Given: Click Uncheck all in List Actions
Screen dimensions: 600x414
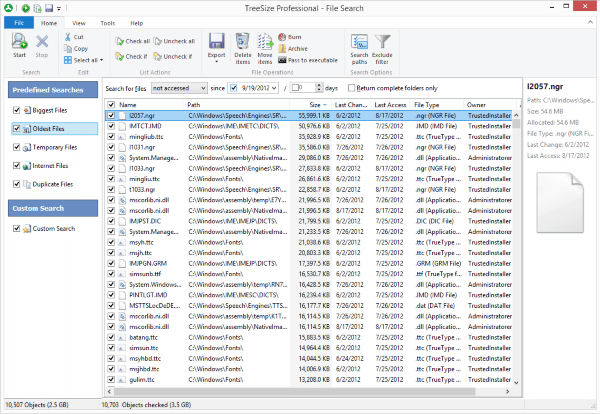Looking at the screenshot, I should point(174,41).
